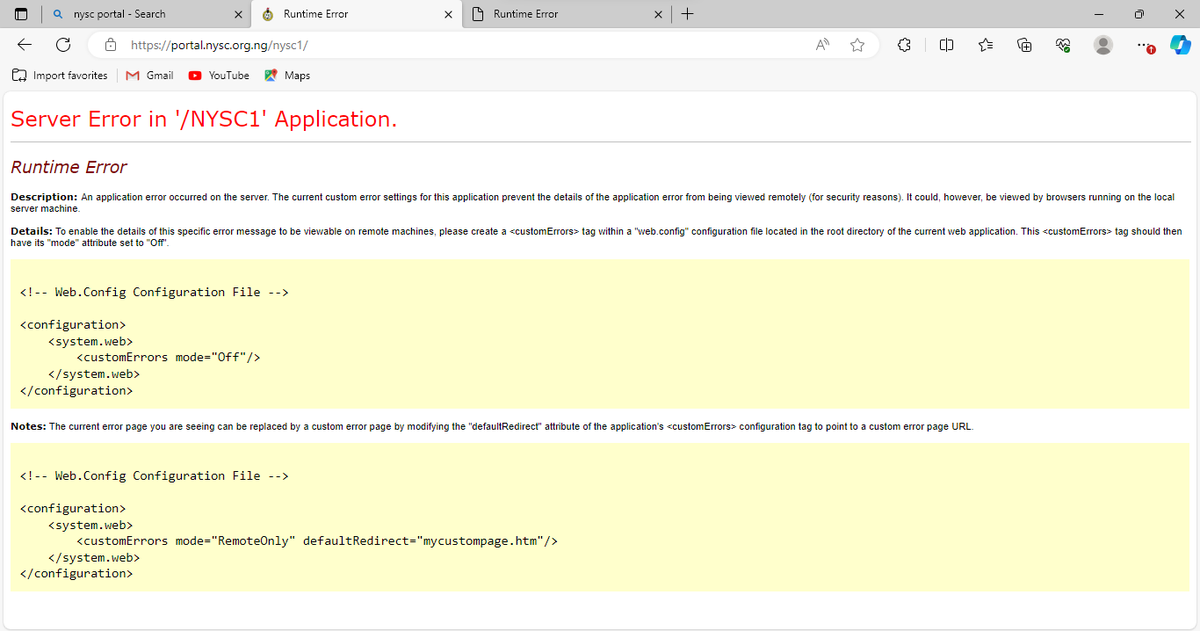This screenshot has width=1200, height=631.
Task: Open the tab actions menu icon
Action: click(21, 14)
